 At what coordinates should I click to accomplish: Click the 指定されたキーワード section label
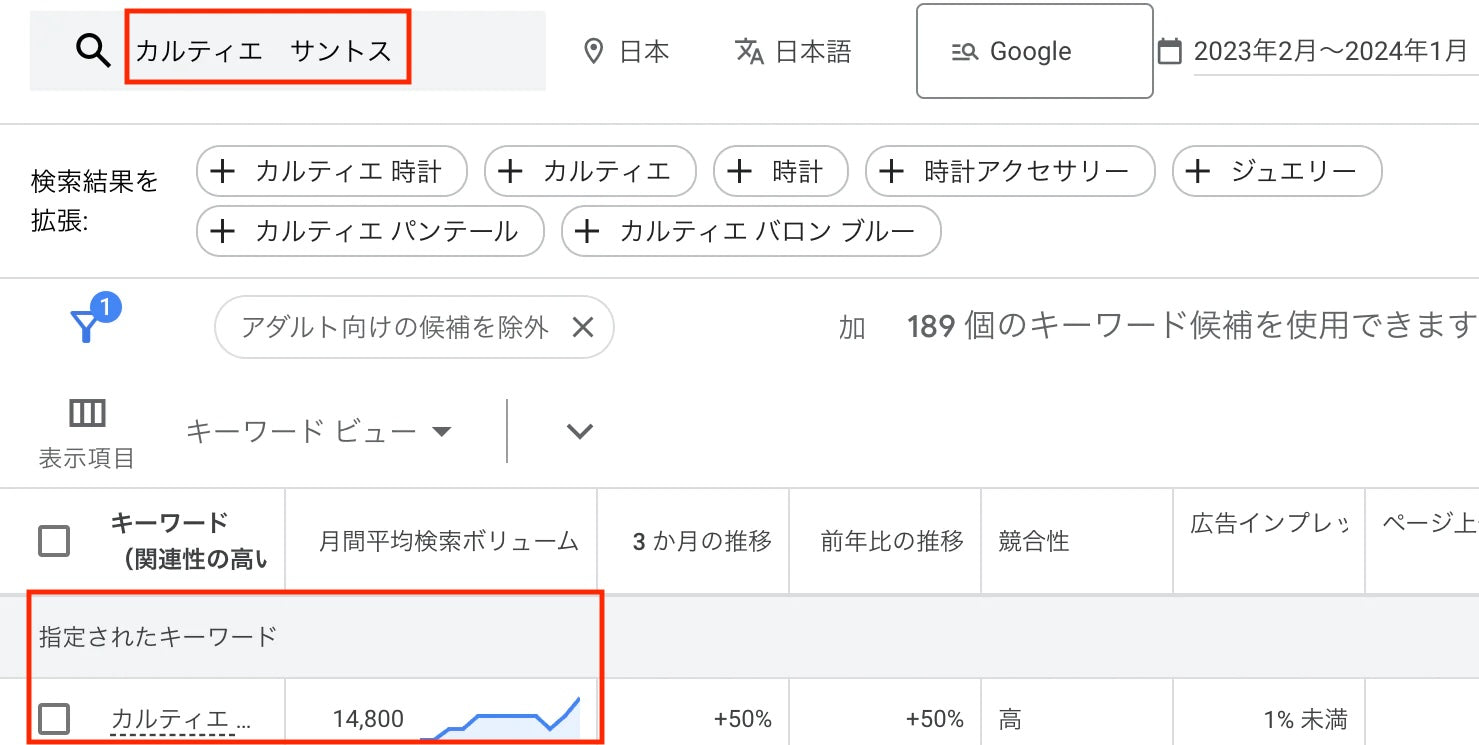[157, 636]
